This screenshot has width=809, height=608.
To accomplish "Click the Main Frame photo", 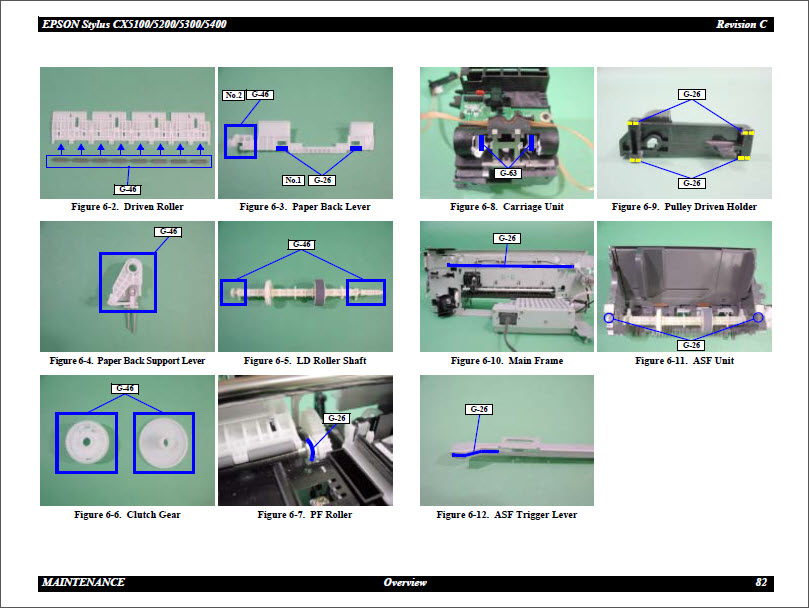I will pos(507,286).
